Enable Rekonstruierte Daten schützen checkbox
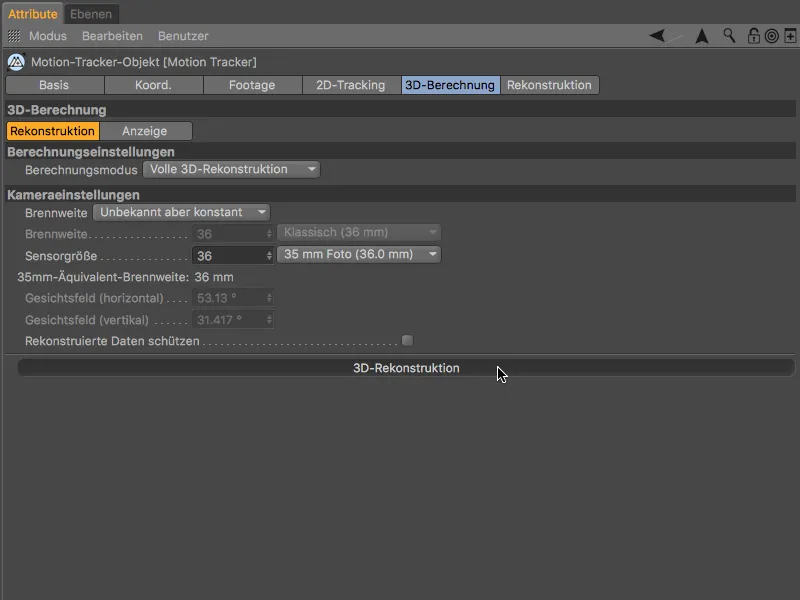The height and width of the screenshot is (600, 800). click(407, 340)
